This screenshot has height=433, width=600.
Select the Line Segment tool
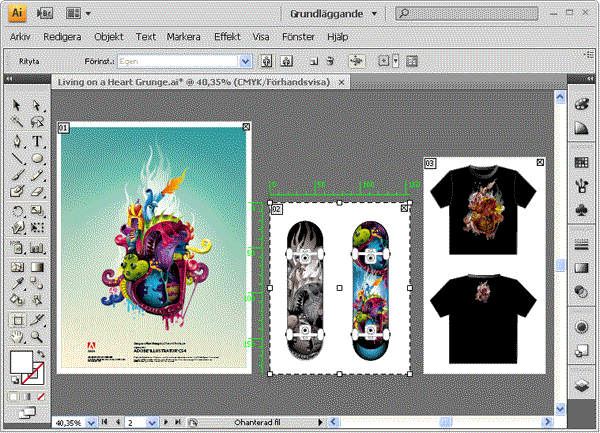click(16, 158)
